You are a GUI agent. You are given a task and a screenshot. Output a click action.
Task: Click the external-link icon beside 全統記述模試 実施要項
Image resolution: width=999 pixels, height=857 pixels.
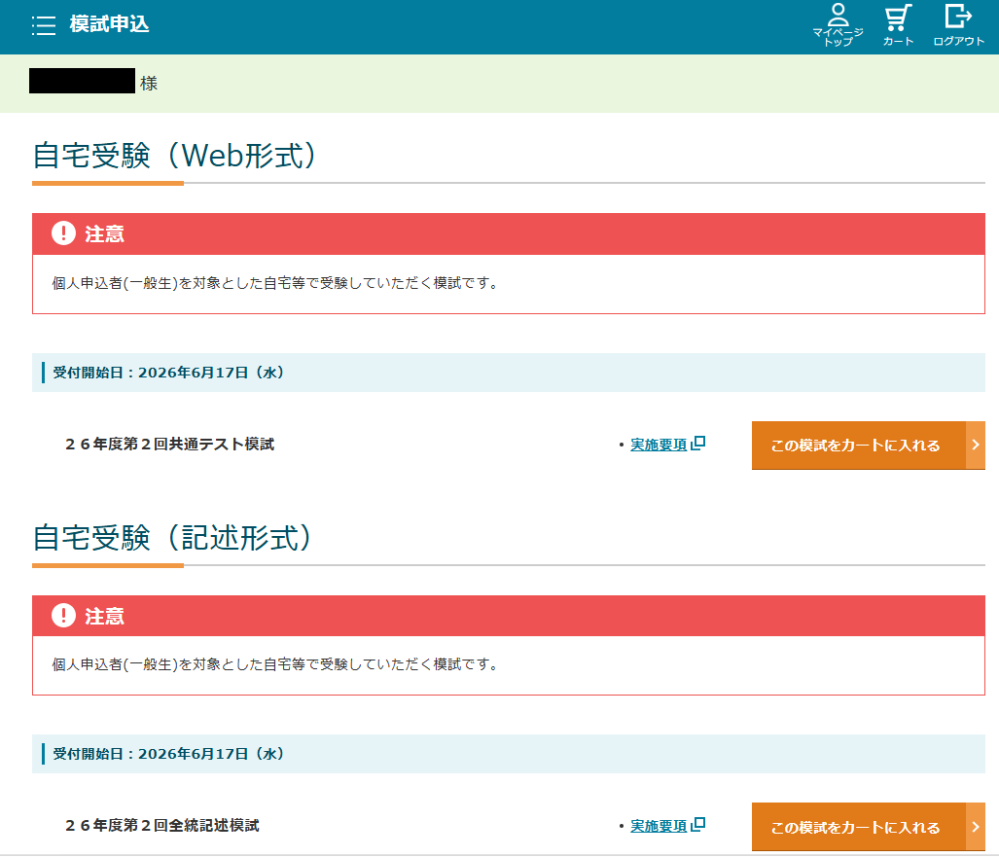point(698,825)
